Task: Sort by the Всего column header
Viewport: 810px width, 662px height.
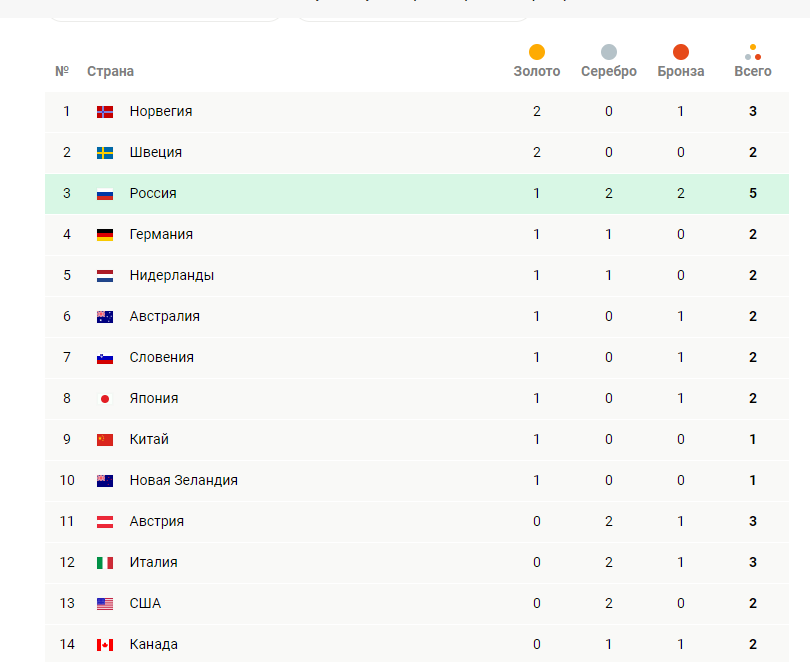Action: (x=753, y=72)
